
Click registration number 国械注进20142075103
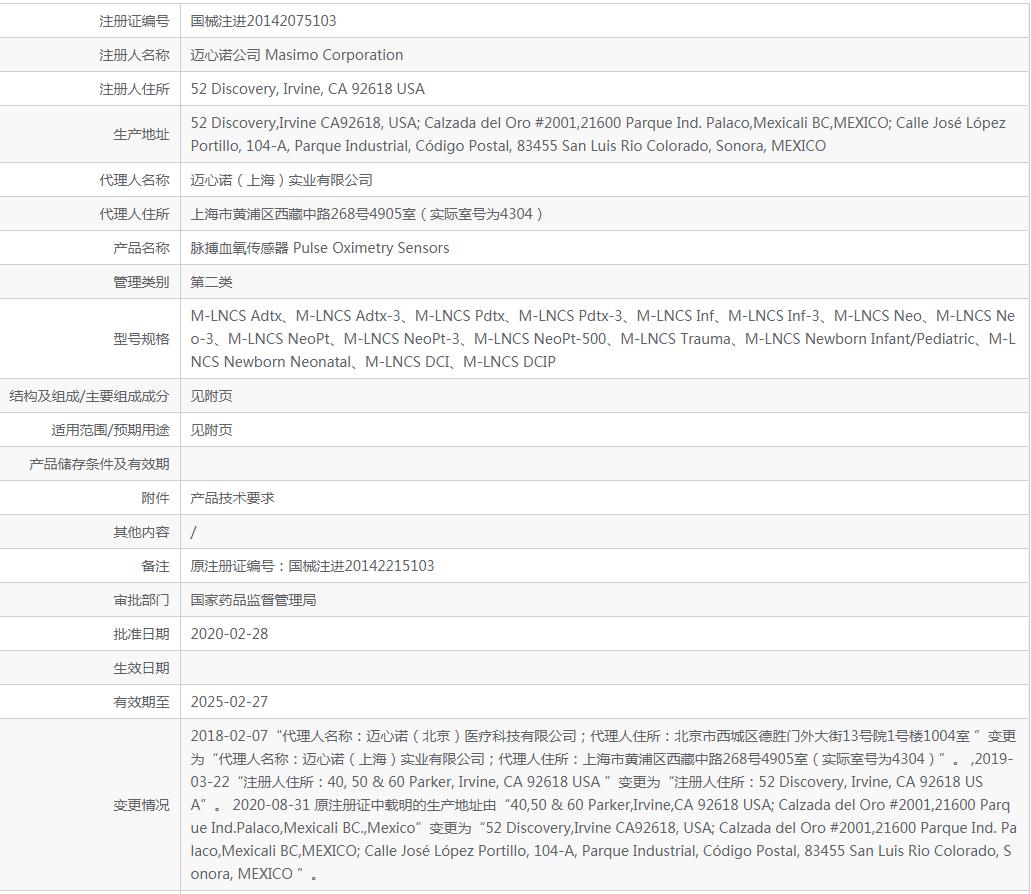click(x=263, y=21)
